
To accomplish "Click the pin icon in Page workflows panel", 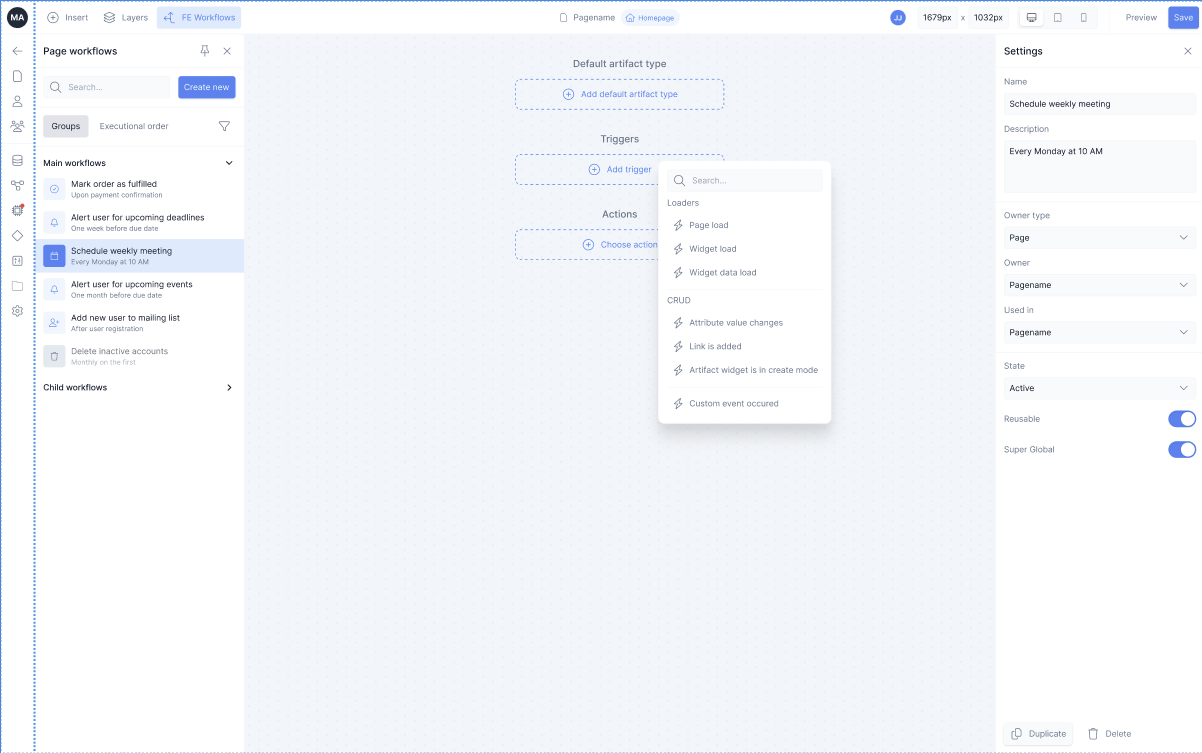I will pyautogui.click(x=204, y=51).
